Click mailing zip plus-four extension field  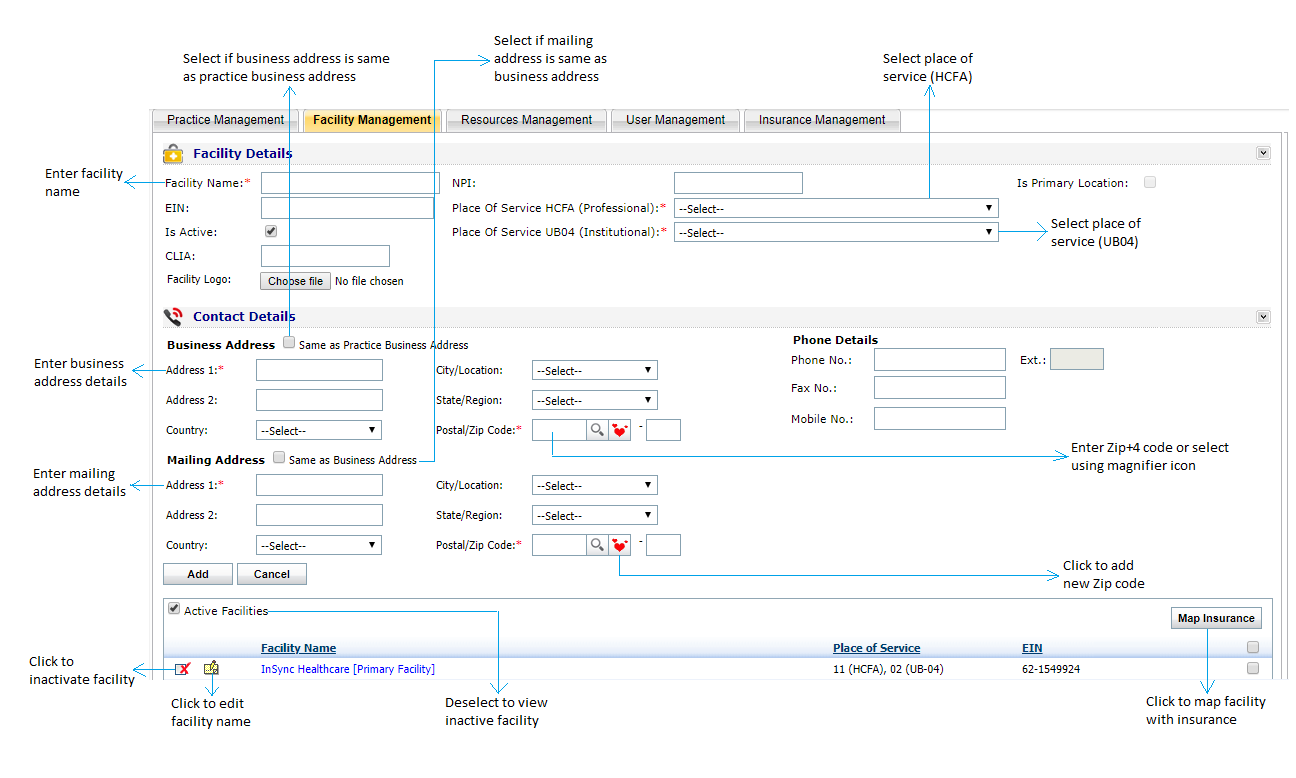664,545
